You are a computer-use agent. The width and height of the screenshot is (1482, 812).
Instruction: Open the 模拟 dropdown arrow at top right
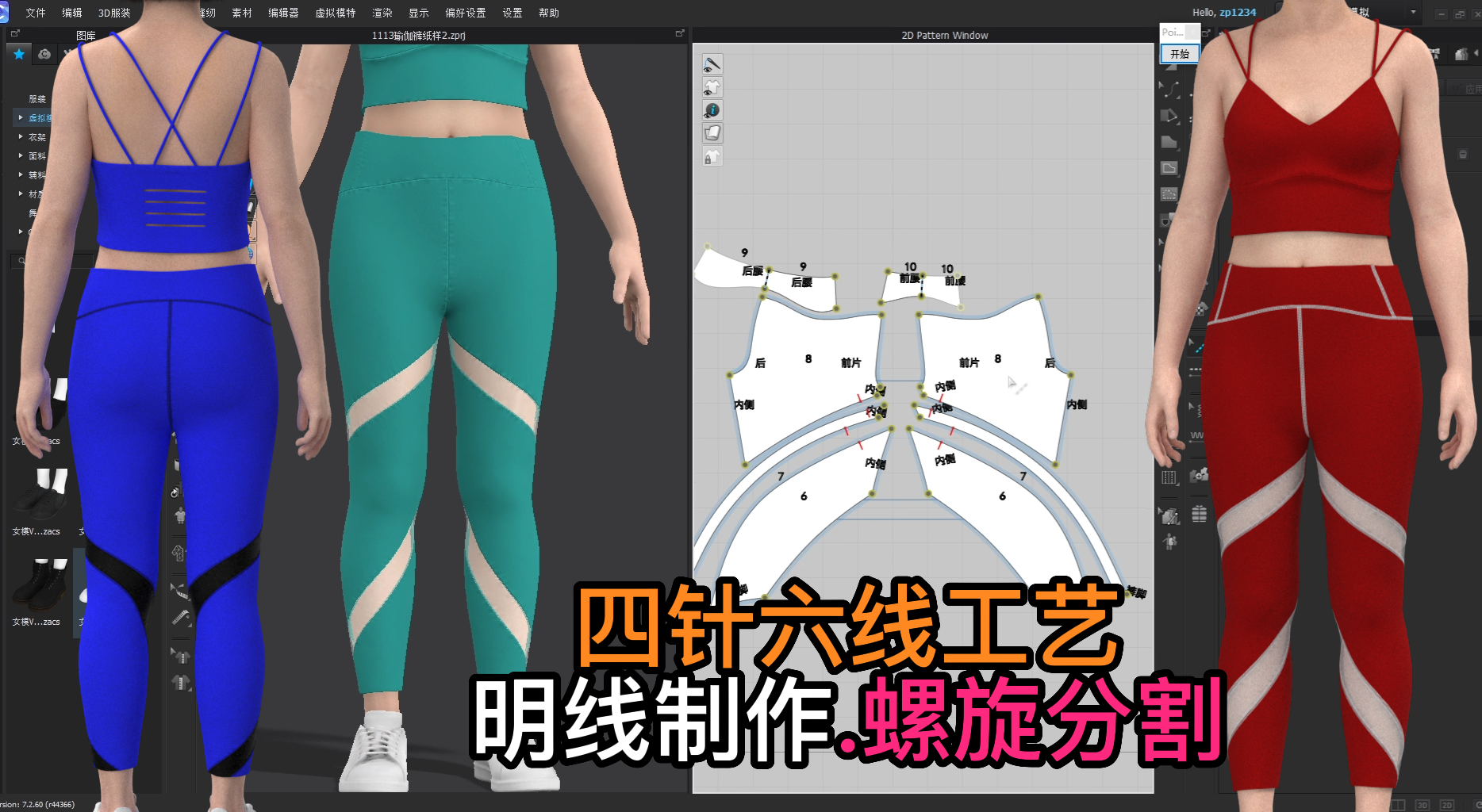coord(1413,11)
